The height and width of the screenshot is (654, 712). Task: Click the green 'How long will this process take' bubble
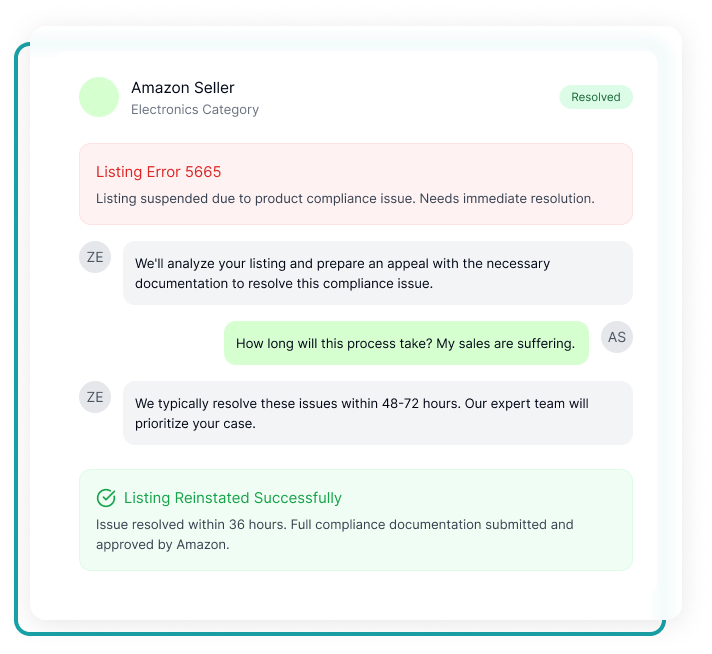pyautogui.click(x=406, y=343)
